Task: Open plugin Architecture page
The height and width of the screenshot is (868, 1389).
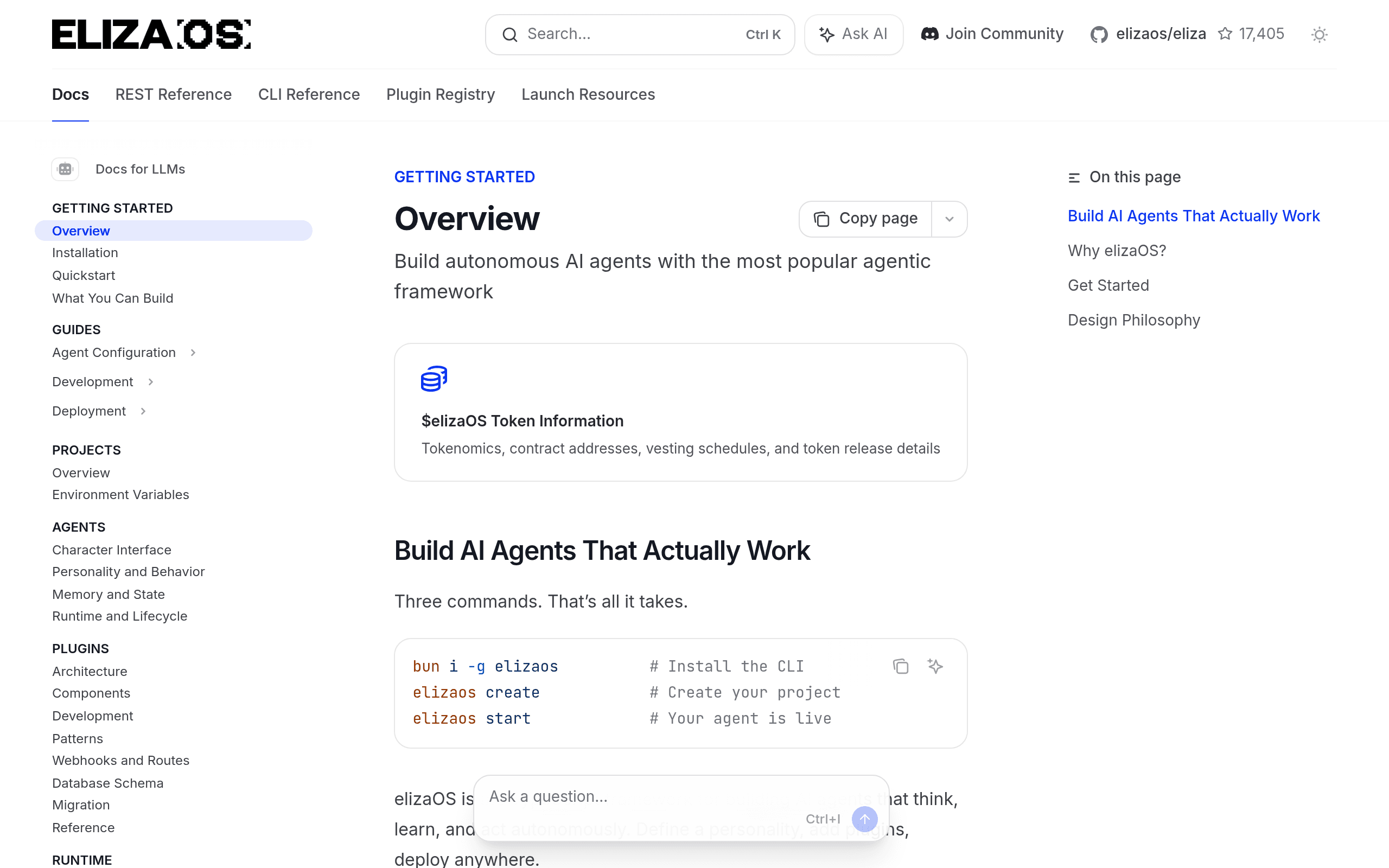Action: click(90, 672)
